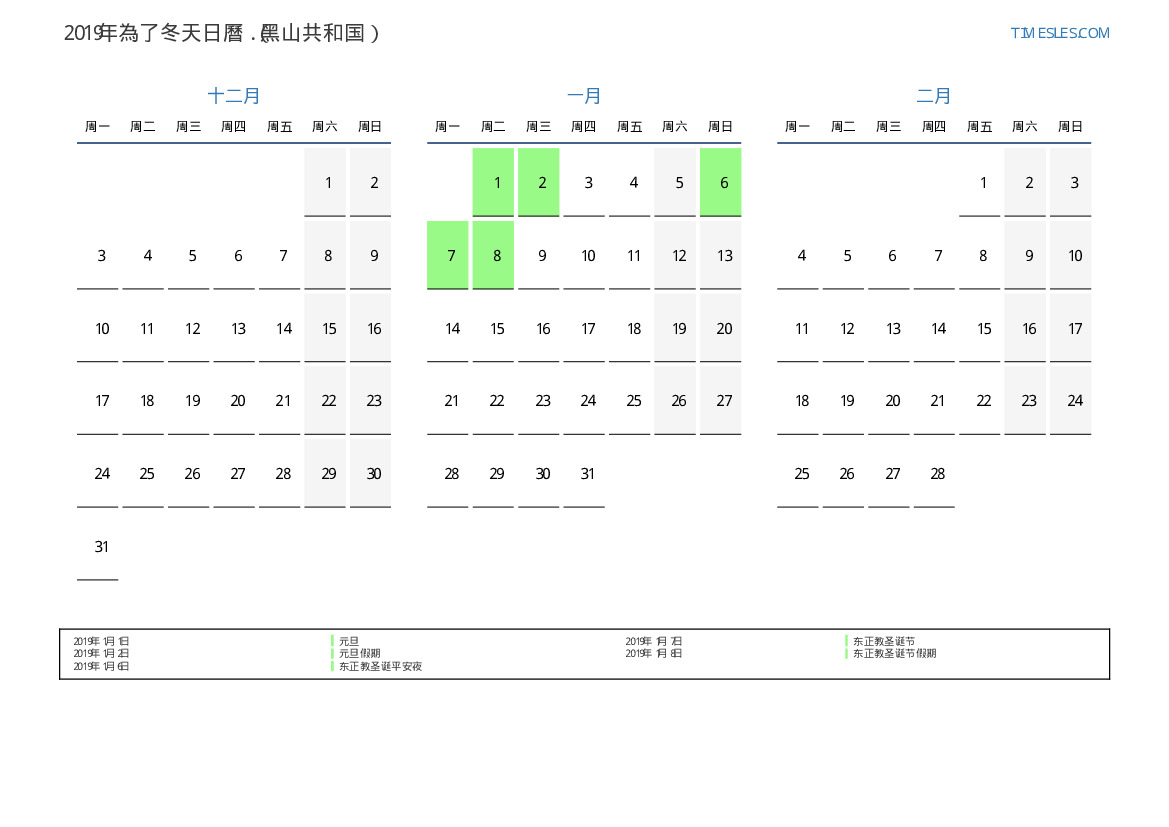Select December 31 in the 十二月 calendar
The image size is (1169, 827).
point(101,547)
